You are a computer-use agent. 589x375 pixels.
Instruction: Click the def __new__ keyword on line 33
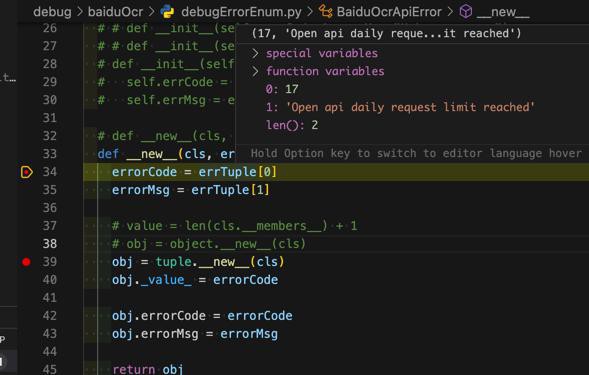(108, 154)
